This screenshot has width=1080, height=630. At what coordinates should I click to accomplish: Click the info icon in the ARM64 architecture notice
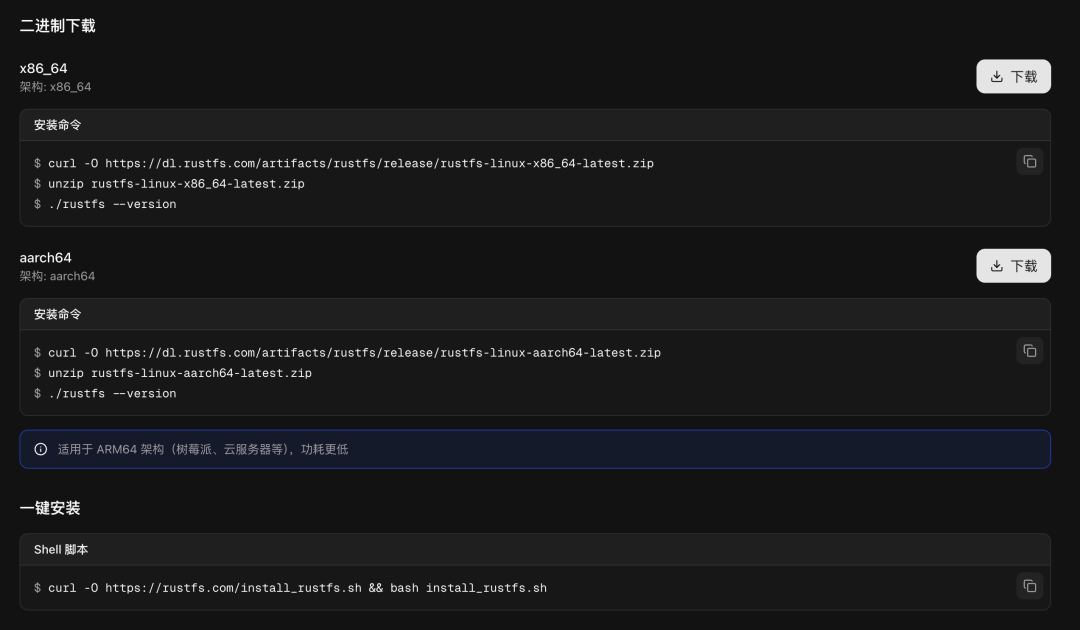tap(40, 449)
